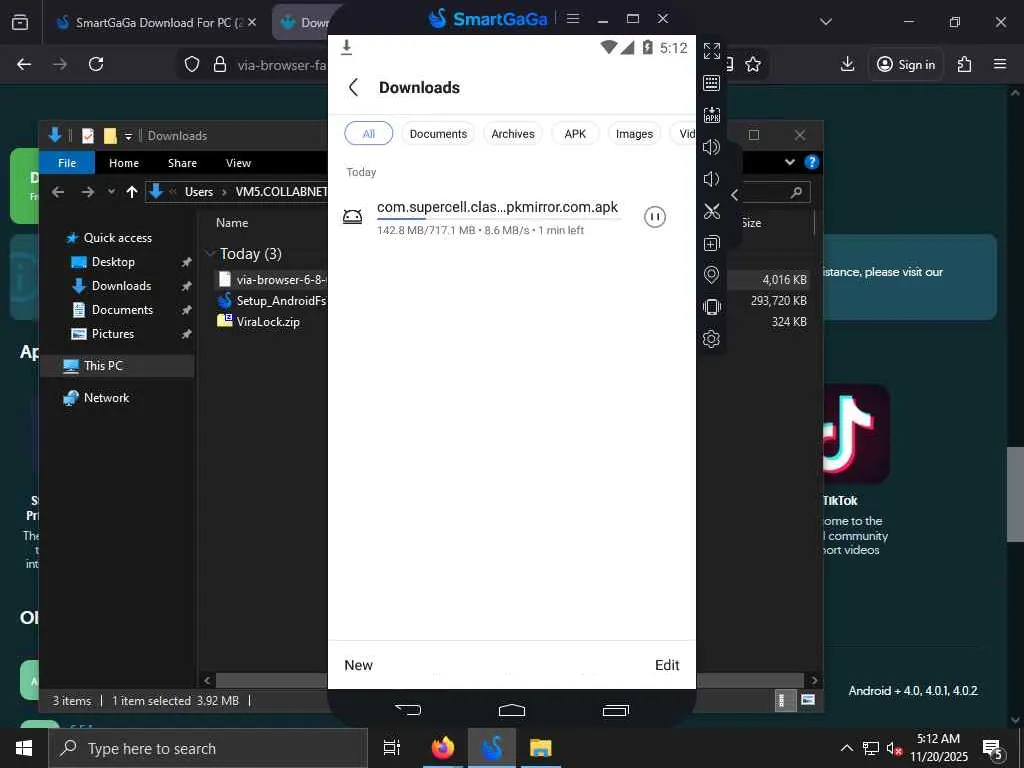This screenshot has width=1024, height=768.
Task: Open the Explorer recent locations dropdown
Action: coord(111,192)
